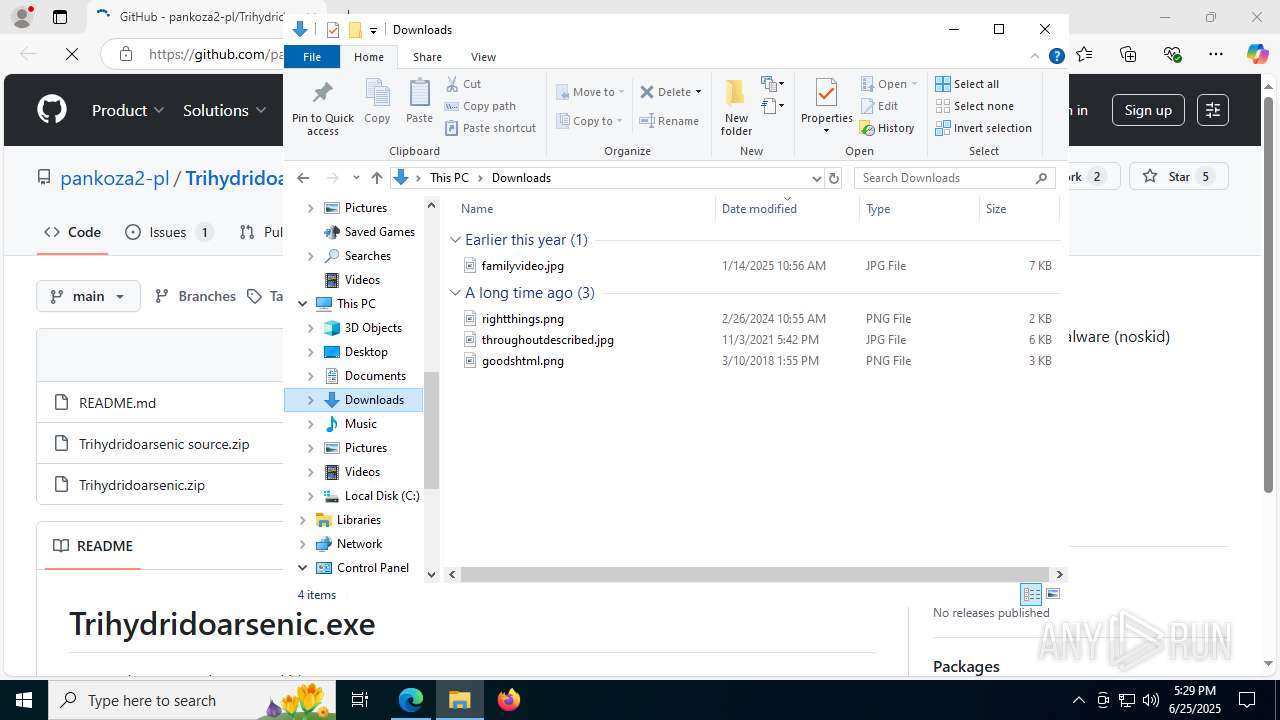Open Explorer Help question mark icon
The height and width of the screenshot is (720, 1280).
coord(1056,57)
